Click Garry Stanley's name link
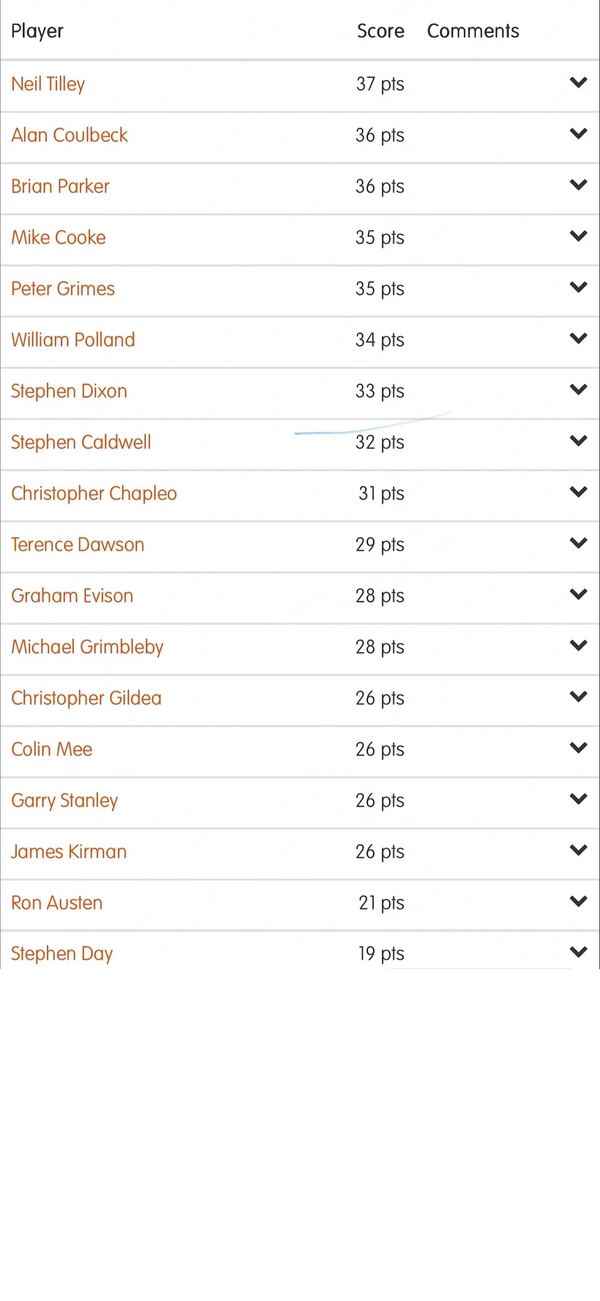The width and height of the screenshot is (600, 1301). 64,800
